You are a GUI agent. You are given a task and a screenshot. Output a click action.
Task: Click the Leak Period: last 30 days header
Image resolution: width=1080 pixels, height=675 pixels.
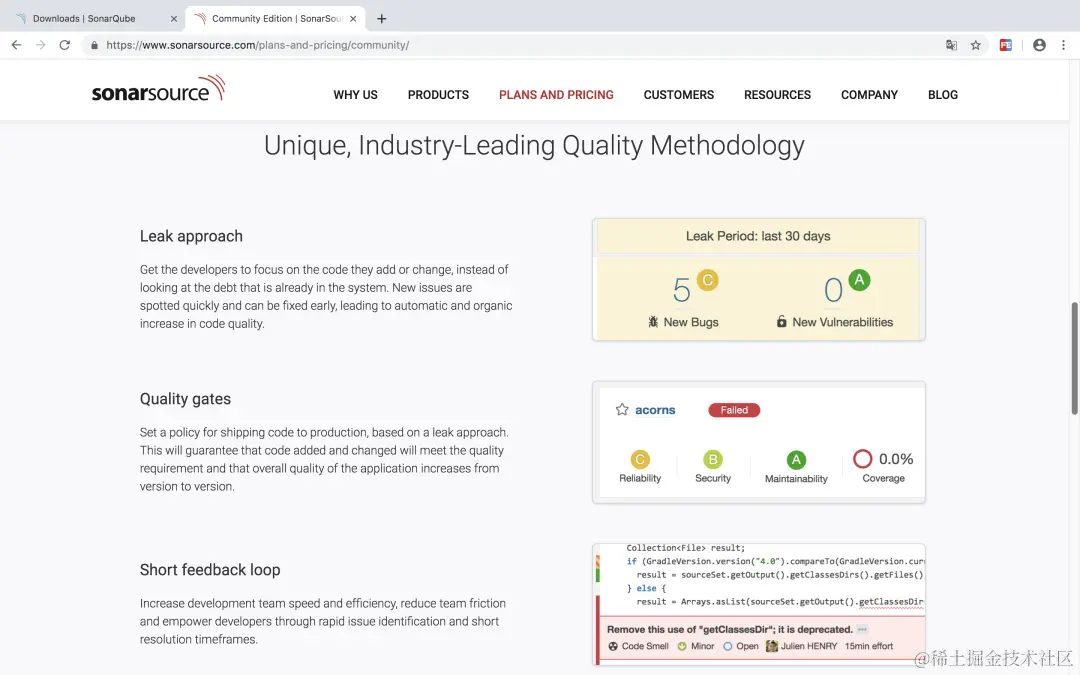758,236
